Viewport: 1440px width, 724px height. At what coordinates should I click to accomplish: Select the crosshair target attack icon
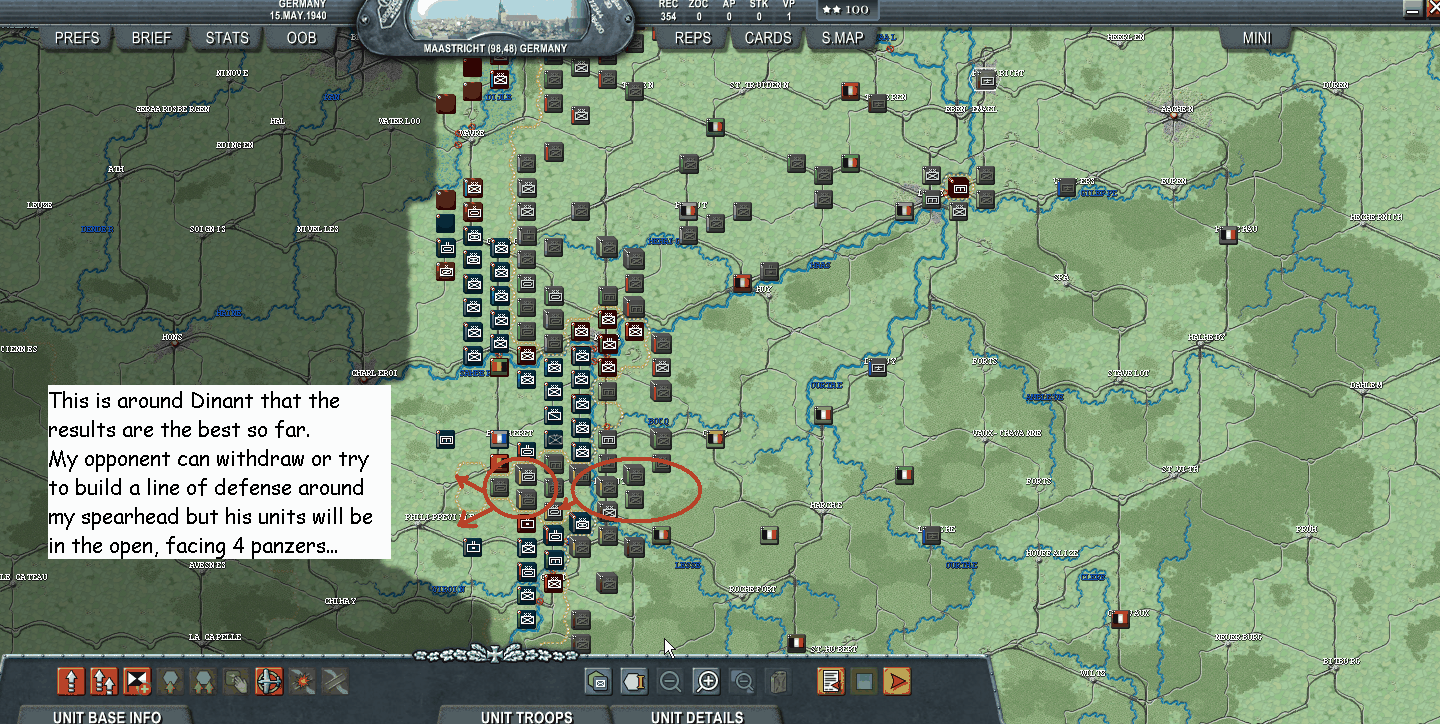click(269, 682)
